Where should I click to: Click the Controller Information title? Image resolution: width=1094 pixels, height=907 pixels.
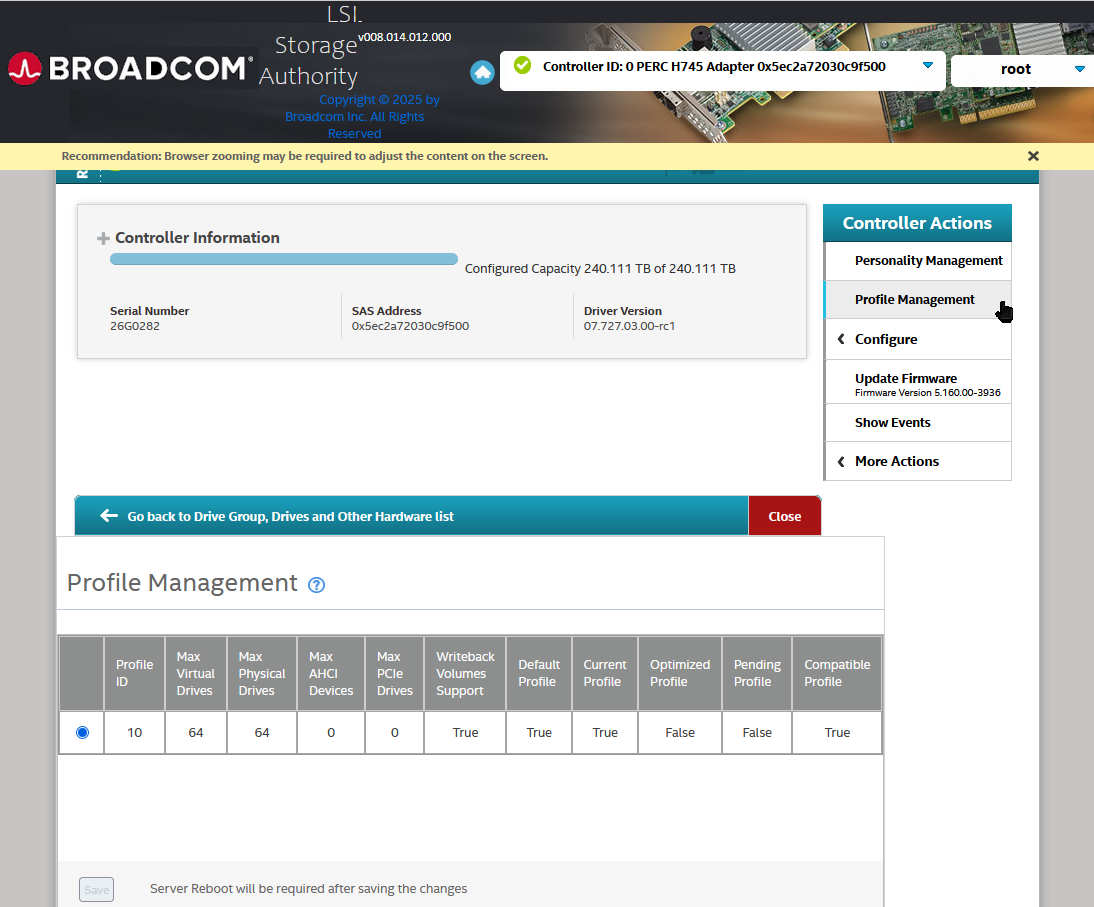coord(197,238)
